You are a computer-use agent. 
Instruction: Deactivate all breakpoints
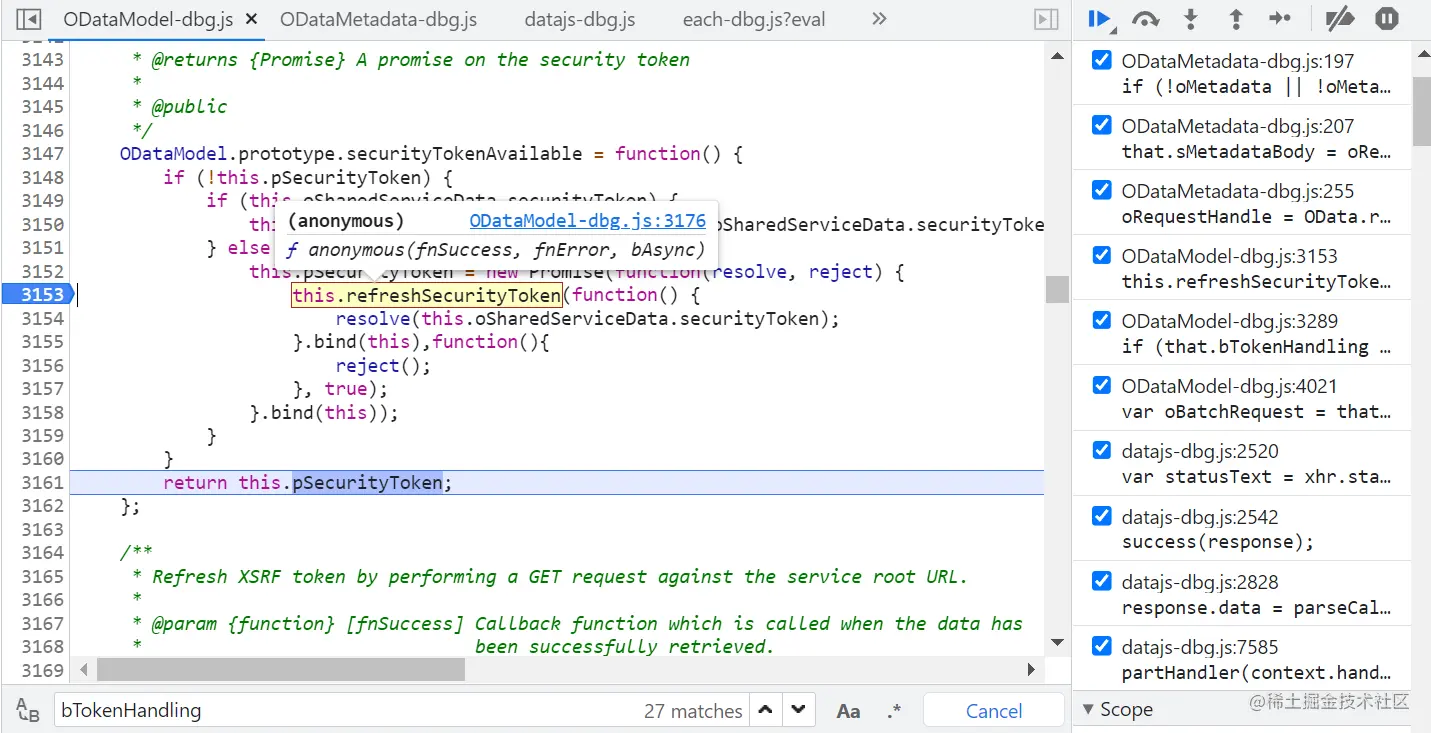click(1339, 18)
